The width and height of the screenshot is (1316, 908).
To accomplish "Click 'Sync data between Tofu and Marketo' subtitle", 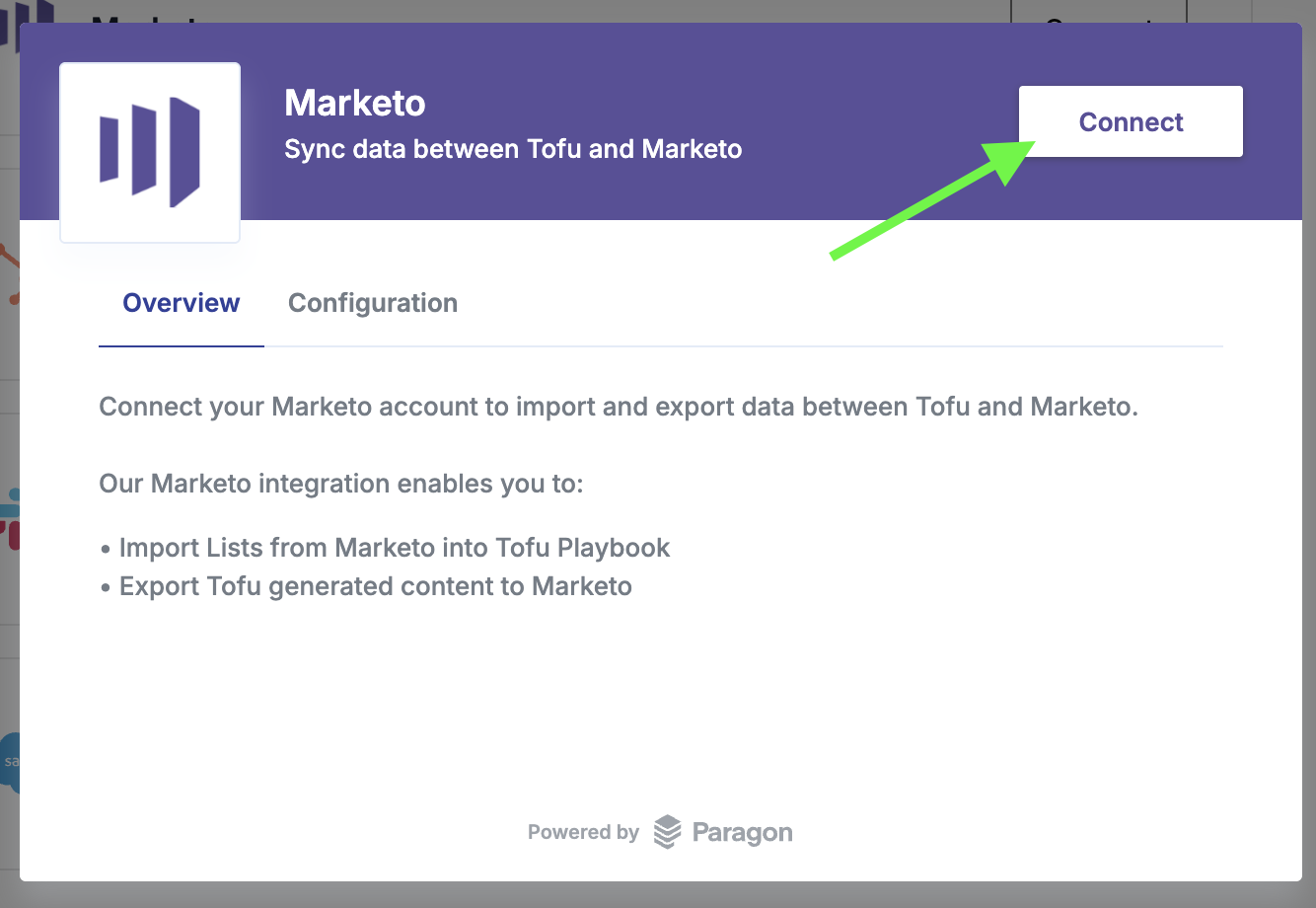I will [513, 149].
